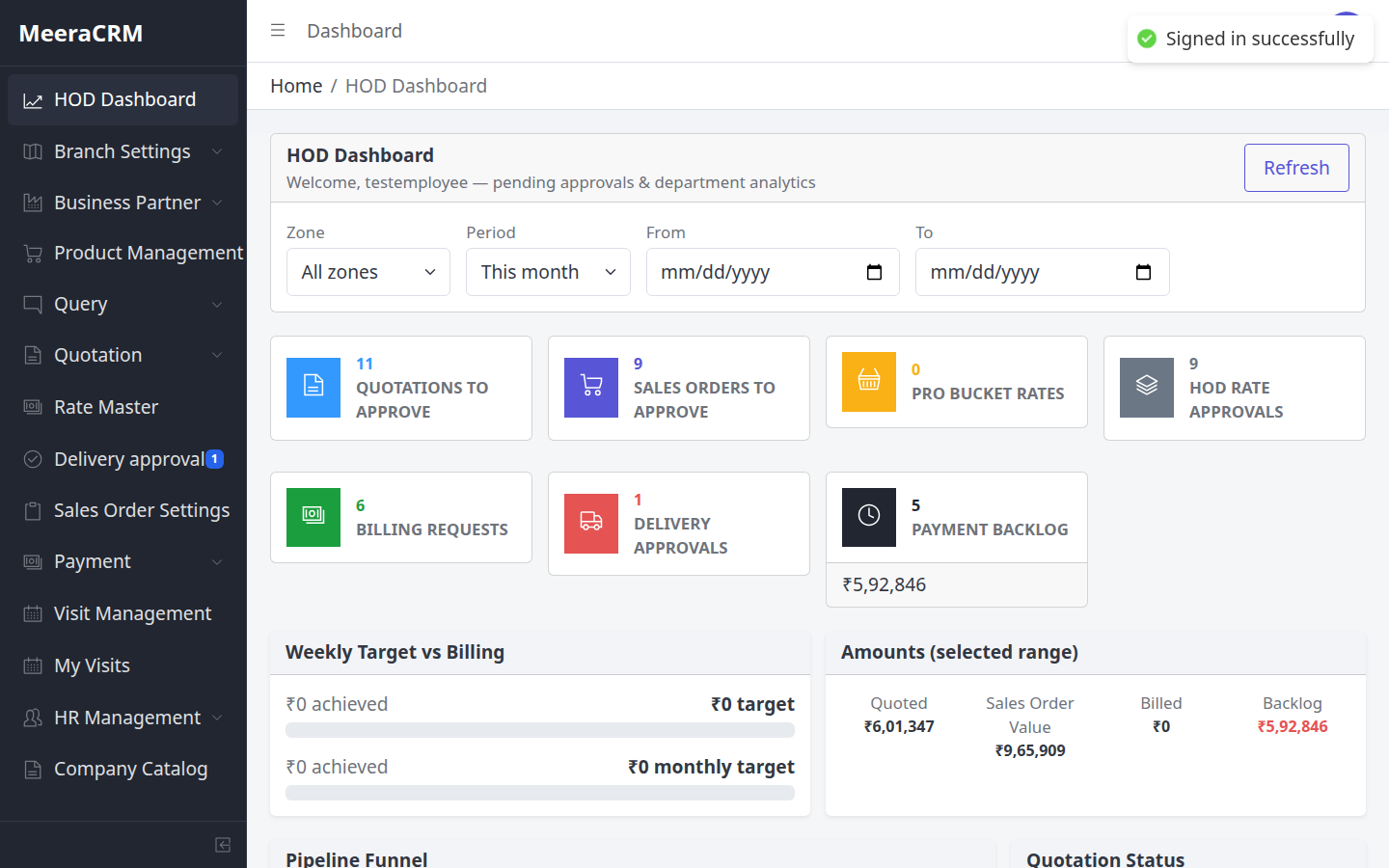Click the Sales Order Value ₹9,65,909
The height and width of the screenshot is (868, 1389).
coord(1030,750)
